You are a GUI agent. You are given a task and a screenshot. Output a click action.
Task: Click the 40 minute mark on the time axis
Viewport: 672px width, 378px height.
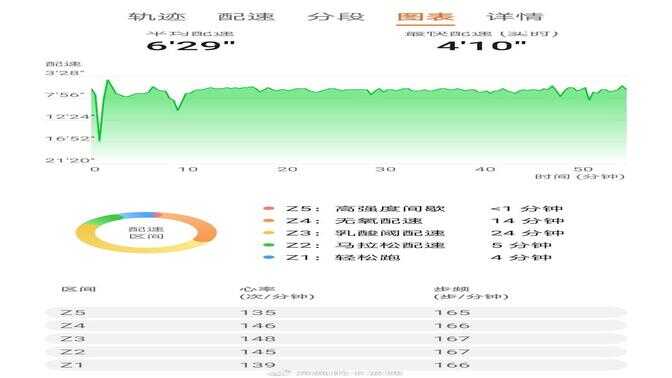click(x=486, y=169)
